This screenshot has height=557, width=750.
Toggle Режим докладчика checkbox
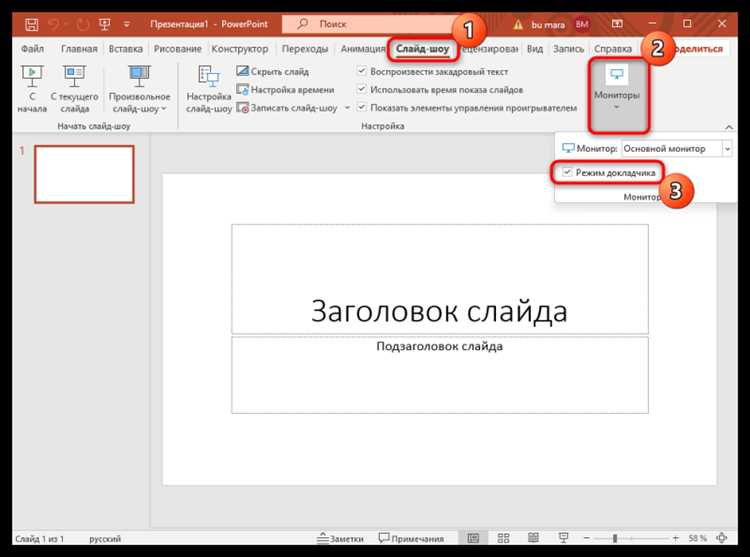click(x=567, y=173)
